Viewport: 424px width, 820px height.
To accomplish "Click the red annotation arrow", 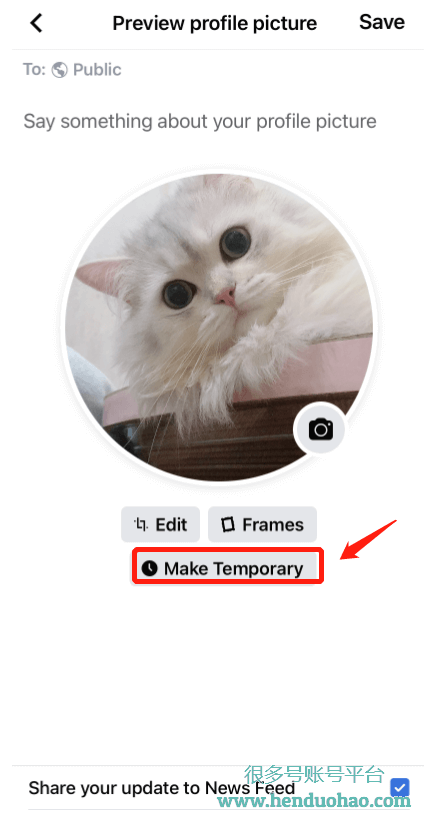I will [x=369, y=540].
